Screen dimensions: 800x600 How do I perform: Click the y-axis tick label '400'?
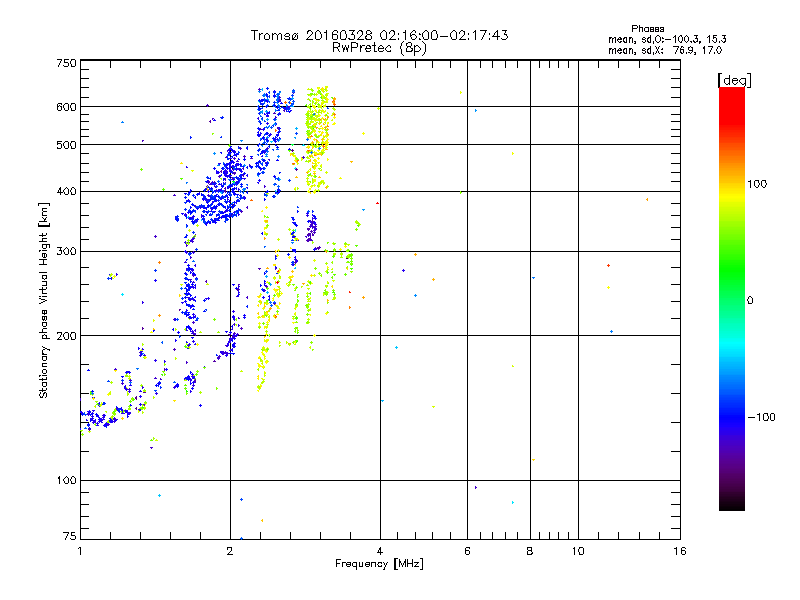pos(66,191)
